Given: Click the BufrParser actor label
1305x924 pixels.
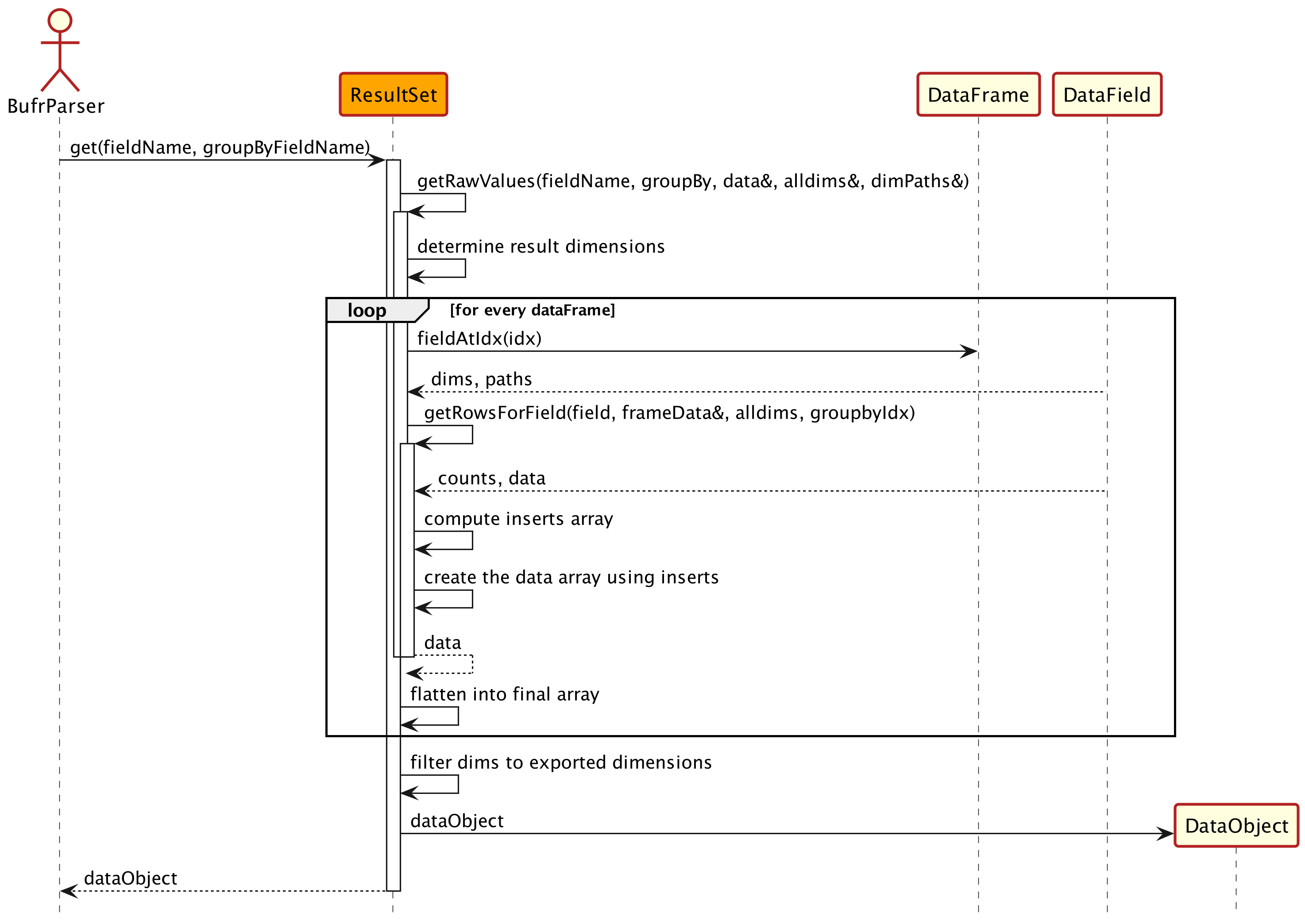Looking at the screenshot, I should point(56,106).
